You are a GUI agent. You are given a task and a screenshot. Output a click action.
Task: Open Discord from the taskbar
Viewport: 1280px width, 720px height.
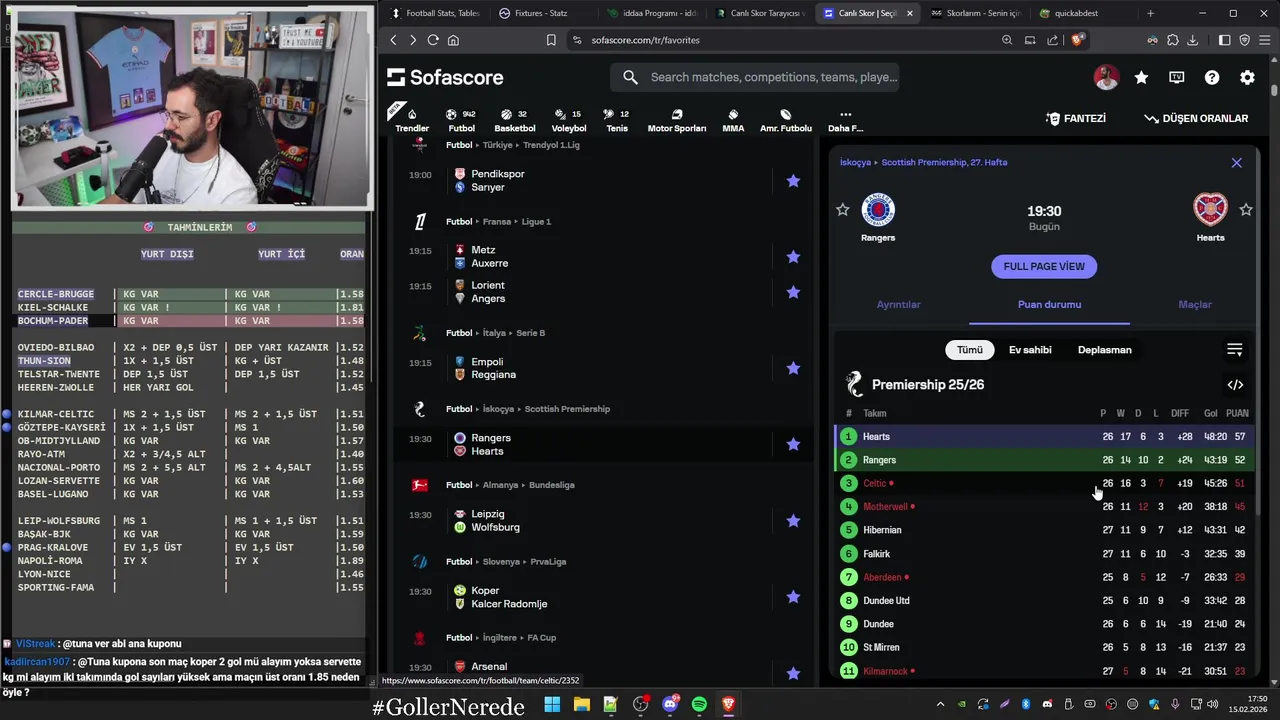coord(670,704)
